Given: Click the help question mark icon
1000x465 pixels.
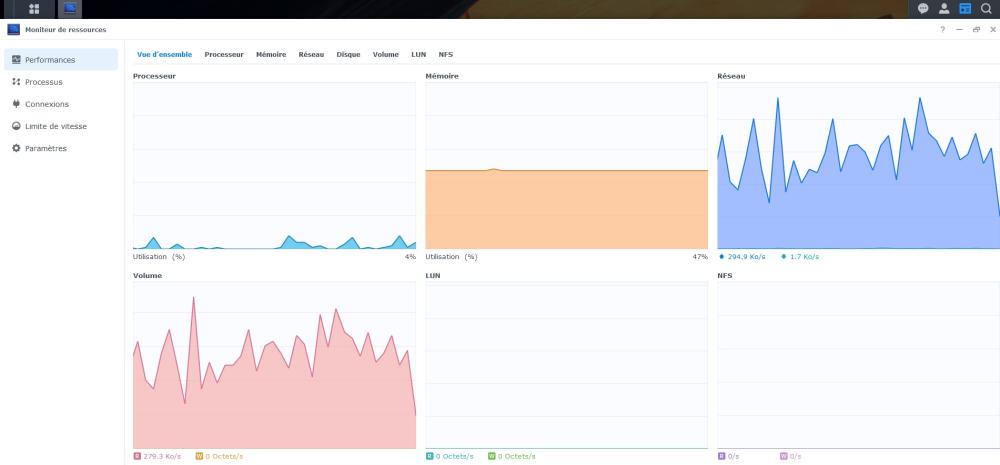Looking at the screenshot, I should tap(942, 30).
